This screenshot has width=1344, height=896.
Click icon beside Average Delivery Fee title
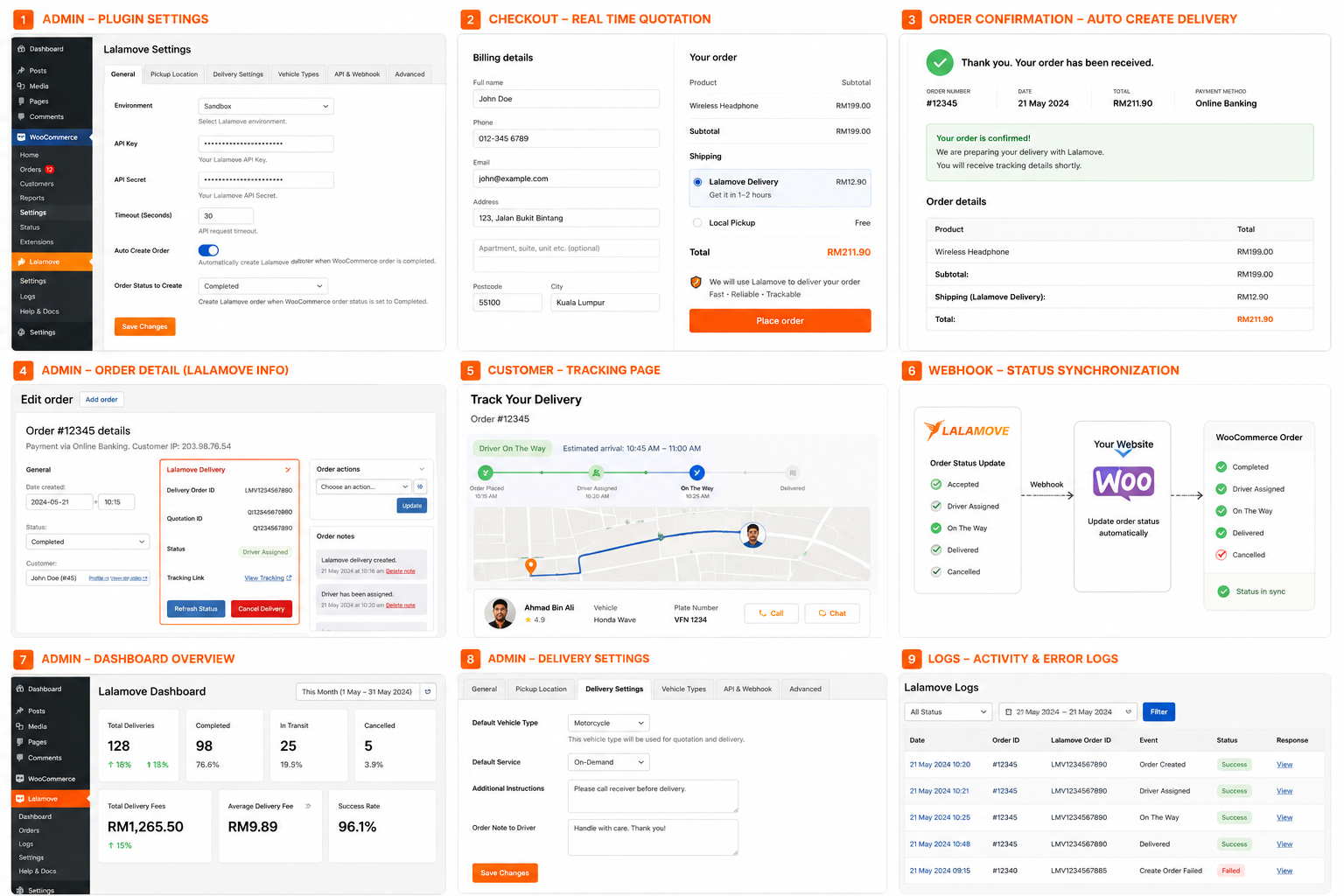(308, 806)
